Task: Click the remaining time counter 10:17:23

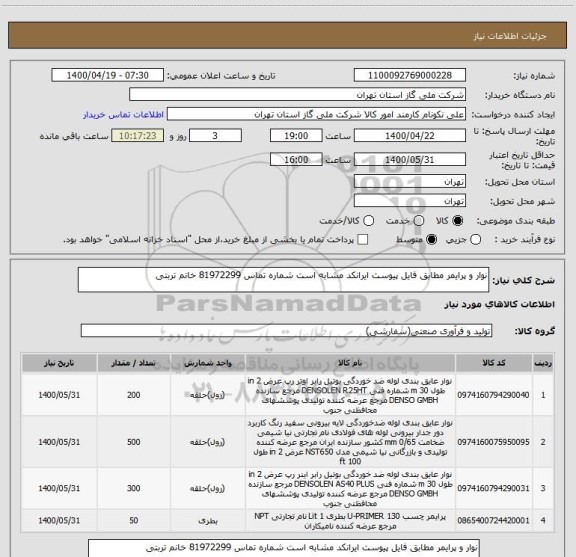Action: pos(138,136)
